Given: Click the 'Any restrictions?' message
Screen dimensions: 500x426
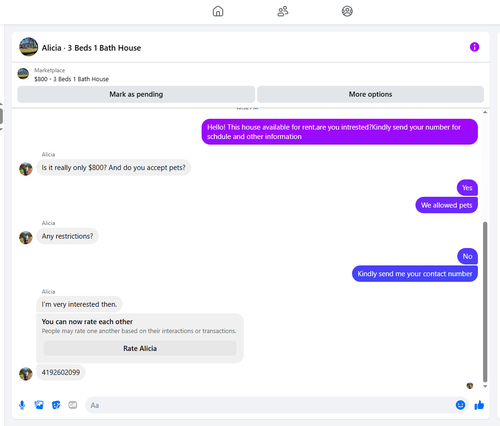Looking at the screenshot, I should (67, 236).
